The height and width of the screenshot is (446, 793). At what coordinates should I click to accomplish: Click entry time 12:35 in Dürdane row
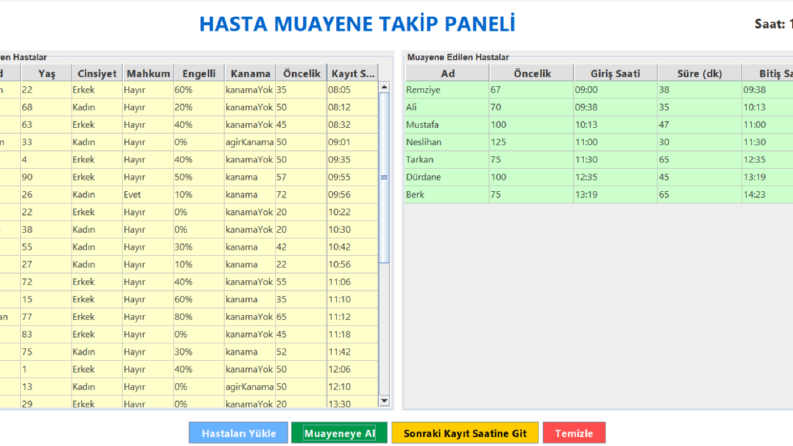(x=615, y=177)
